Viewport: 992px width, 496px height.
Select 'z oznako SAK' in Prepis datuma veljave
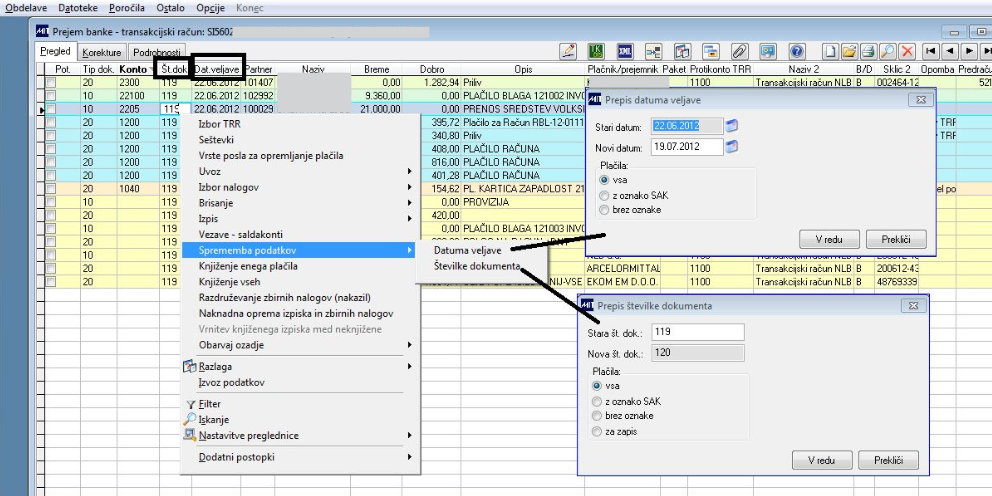pos(604,195)
